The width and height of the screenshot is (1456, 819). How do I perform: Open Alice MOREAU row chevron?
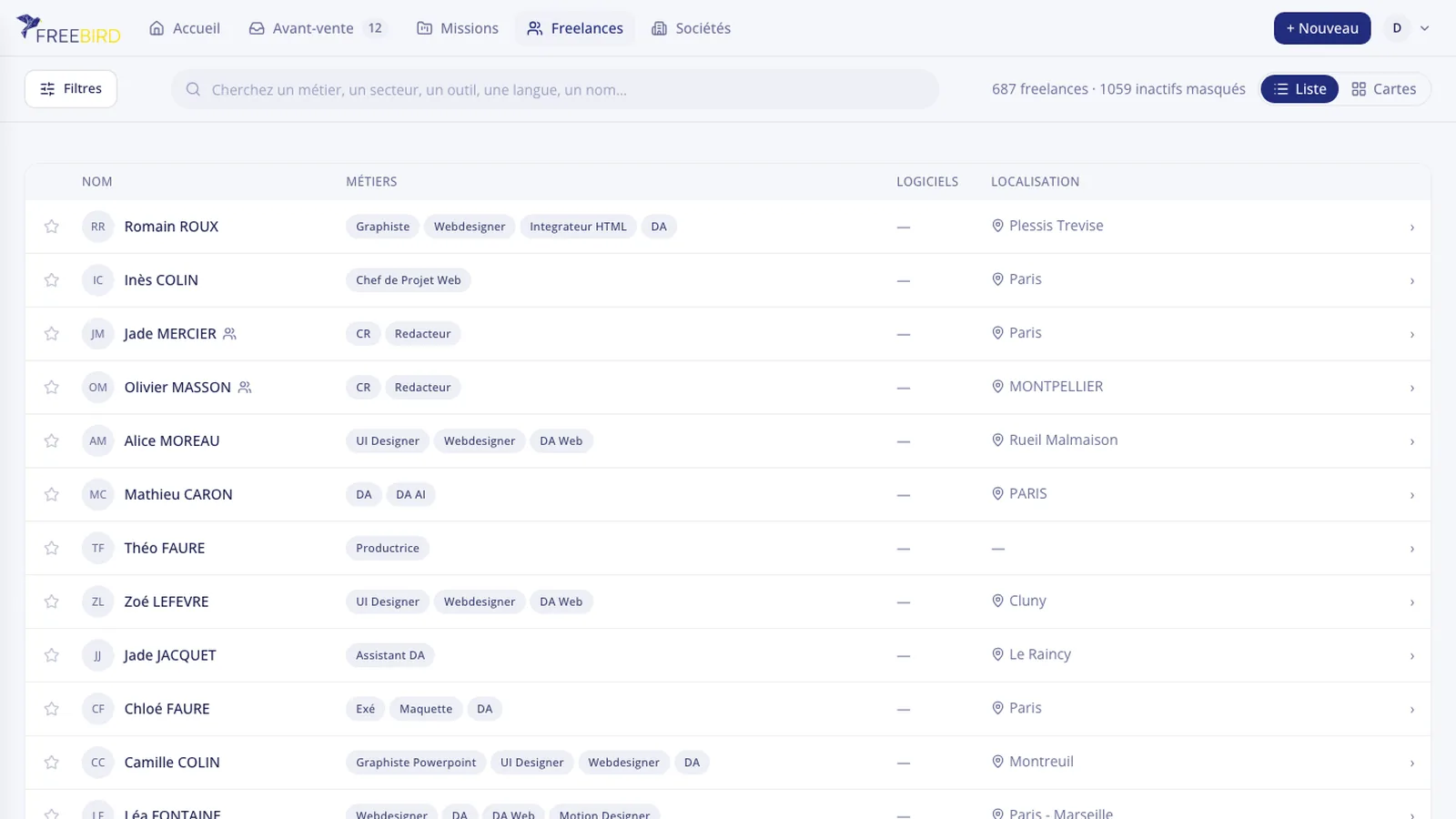1411,442
